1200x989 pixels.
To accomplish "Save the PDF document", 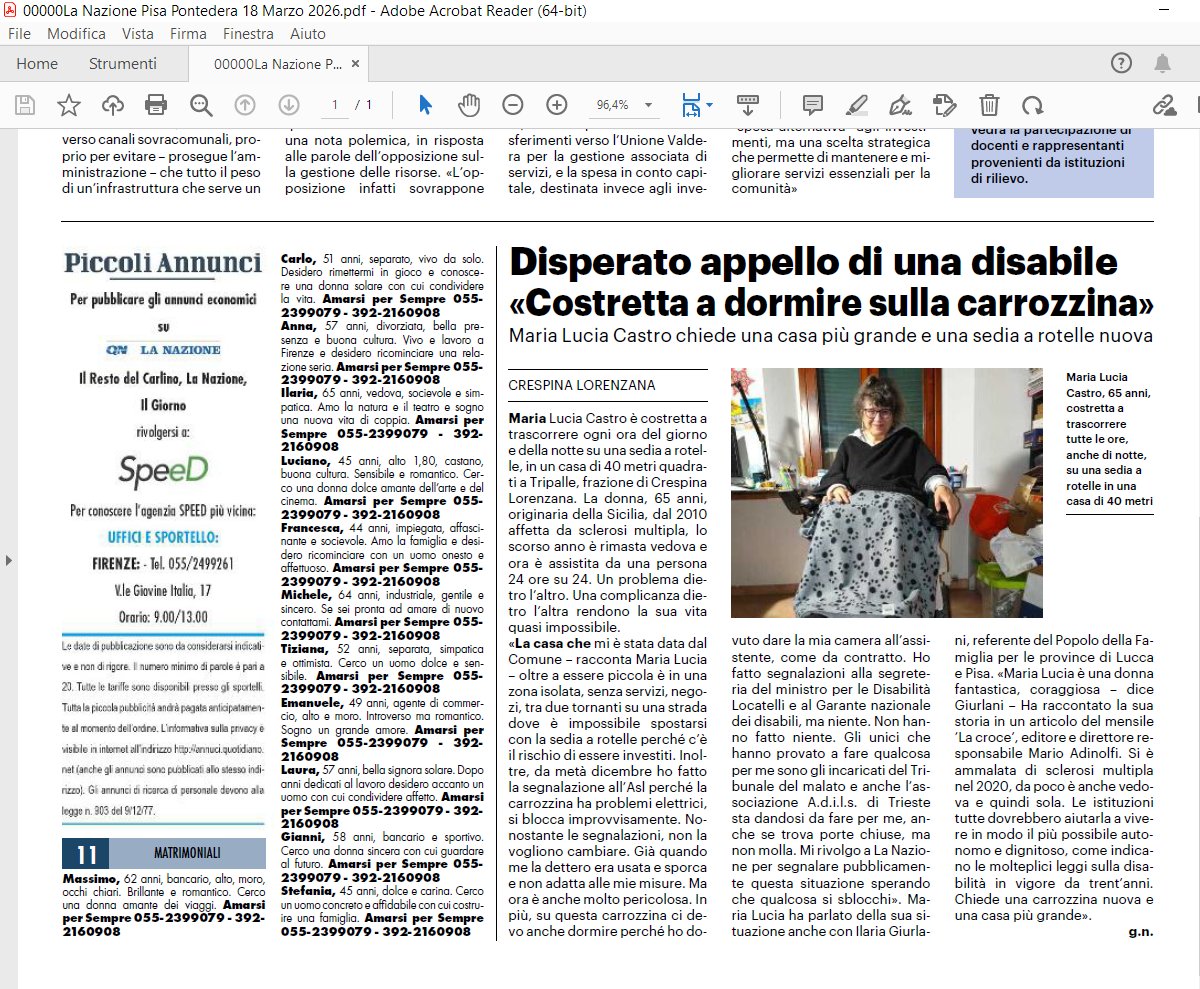I will pos(24,104).
